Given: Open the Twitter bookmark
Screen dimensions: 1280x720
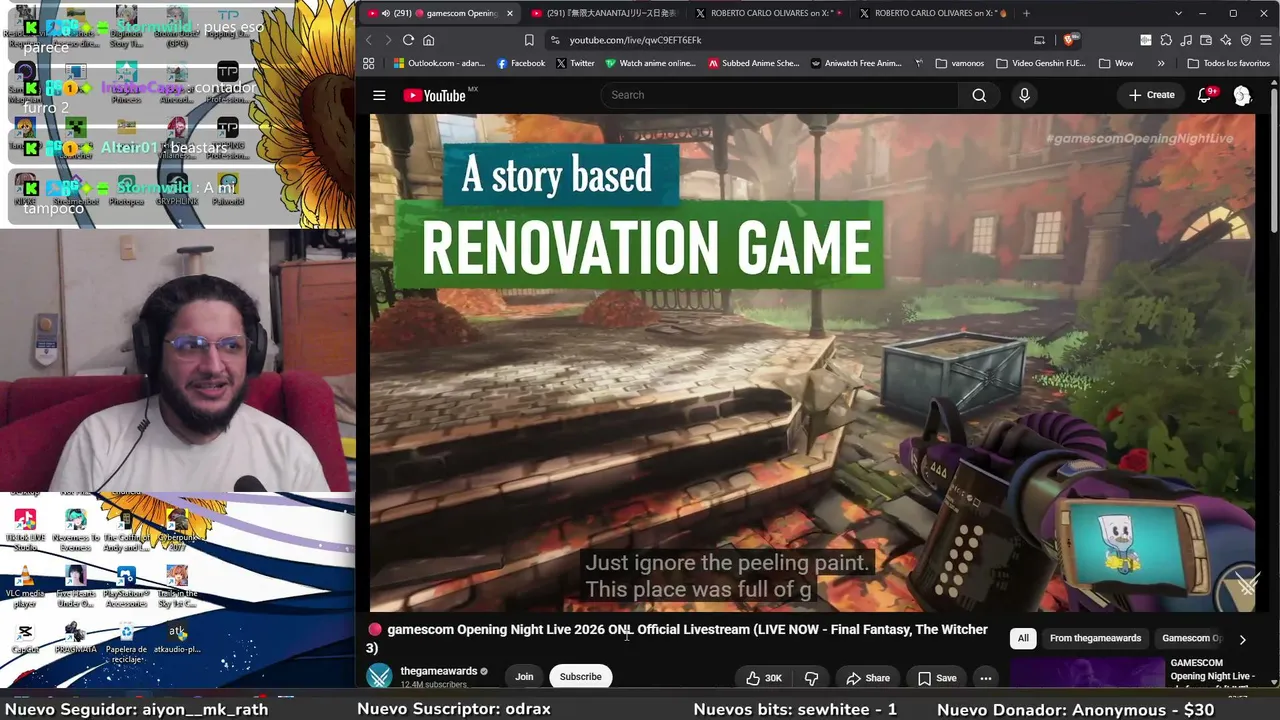Looking at the screenshot, I should [x=575, y=63].
